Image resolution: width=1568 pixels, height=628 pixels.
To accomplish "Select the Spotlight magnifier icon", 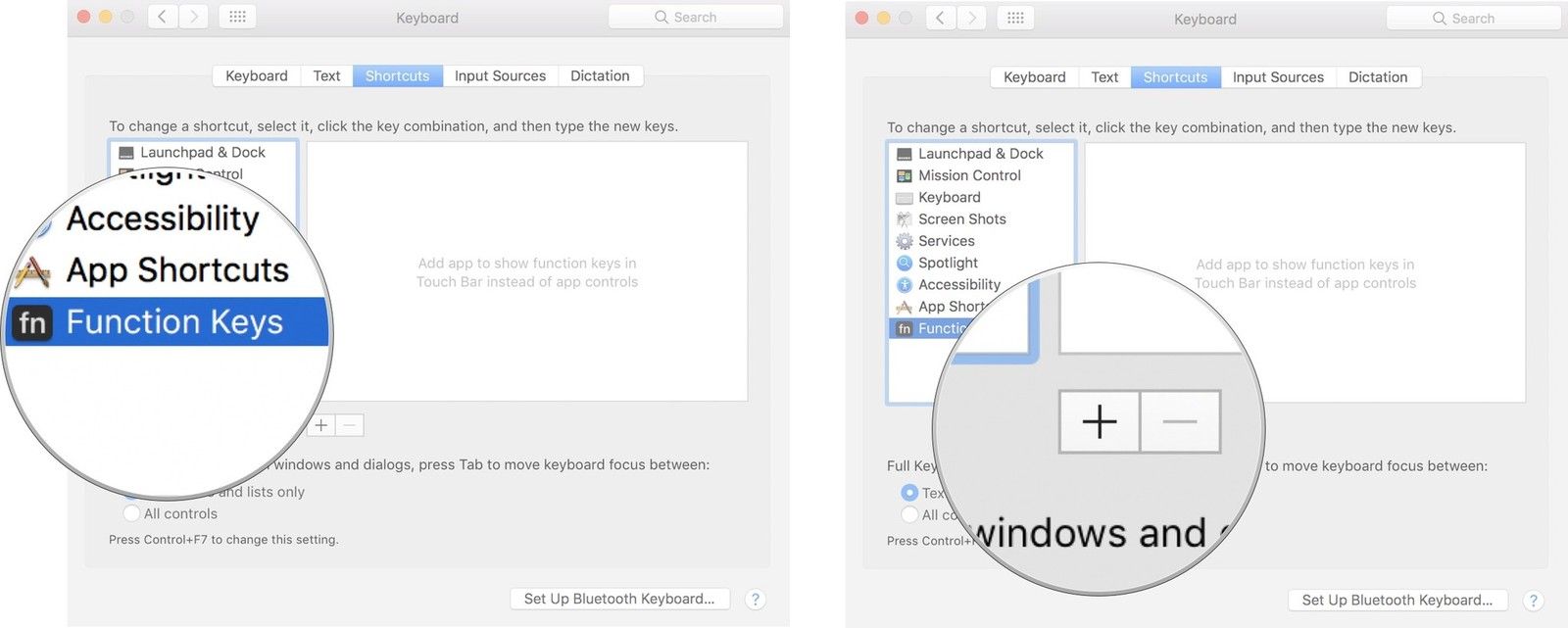I will 904,263.
